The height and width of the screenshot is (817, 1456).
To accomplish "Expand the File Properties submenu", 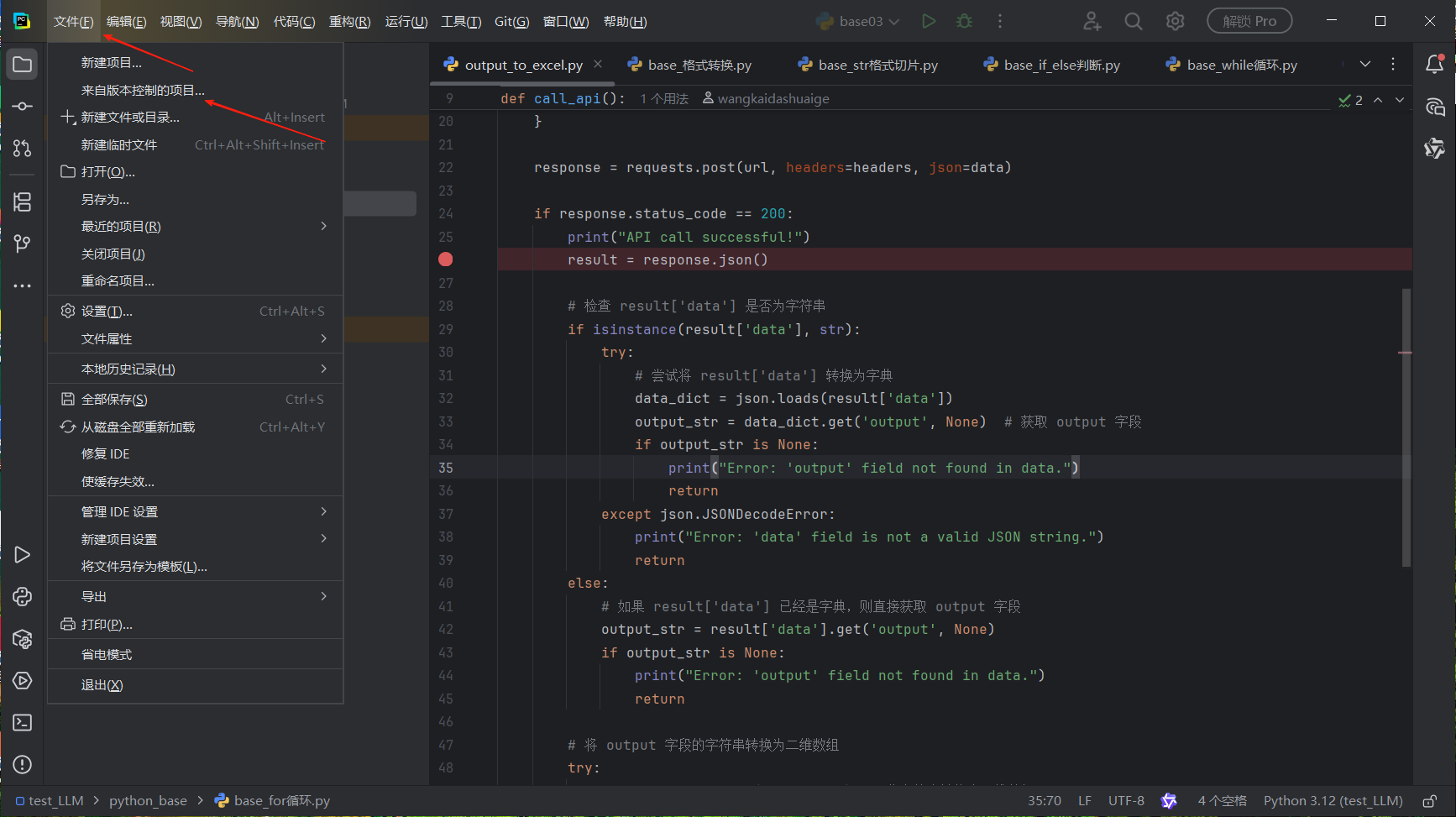I will [x=195, y=339].
